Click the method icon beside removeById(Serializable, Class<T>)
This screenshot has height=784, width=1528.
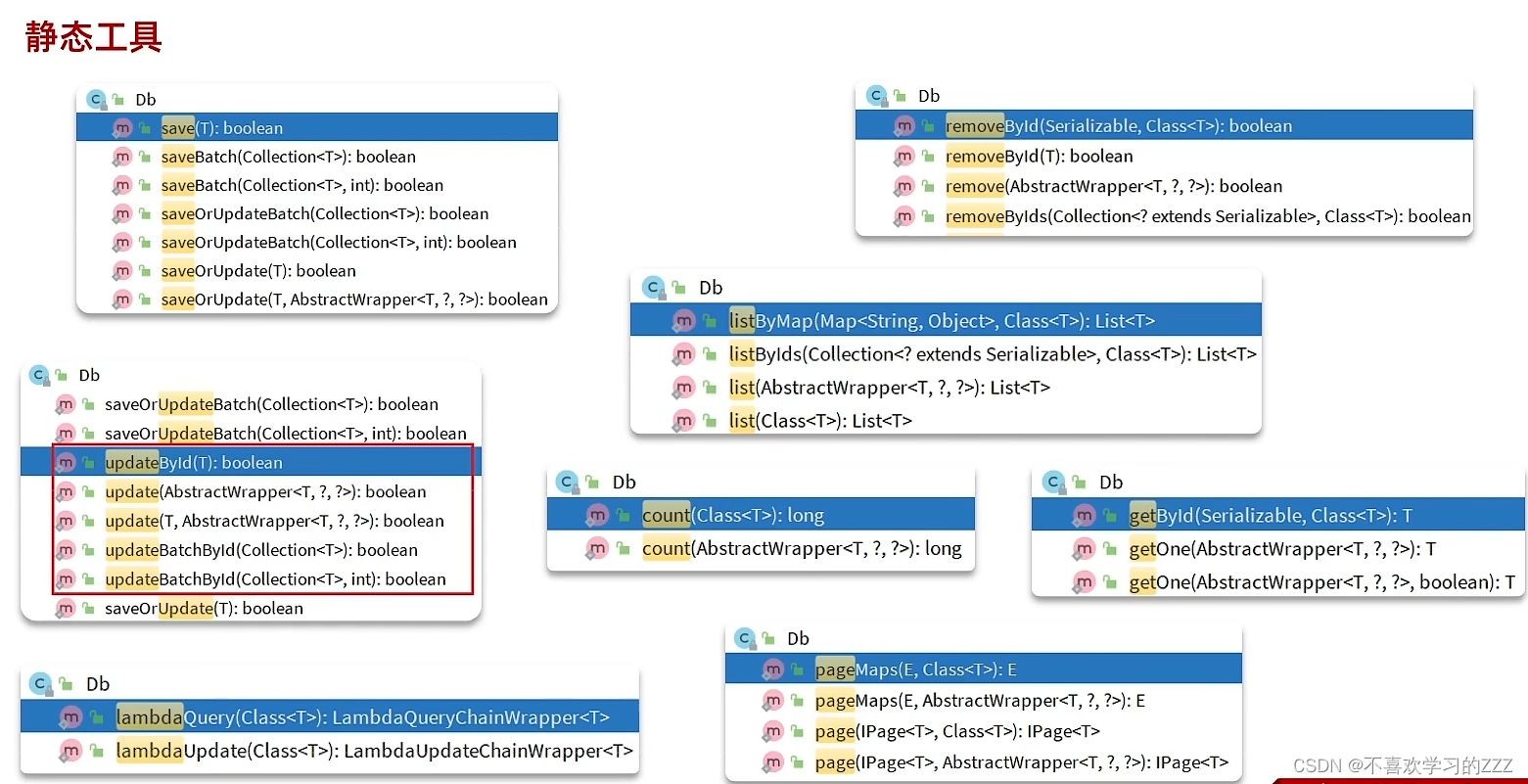click(x=903, y=125)
